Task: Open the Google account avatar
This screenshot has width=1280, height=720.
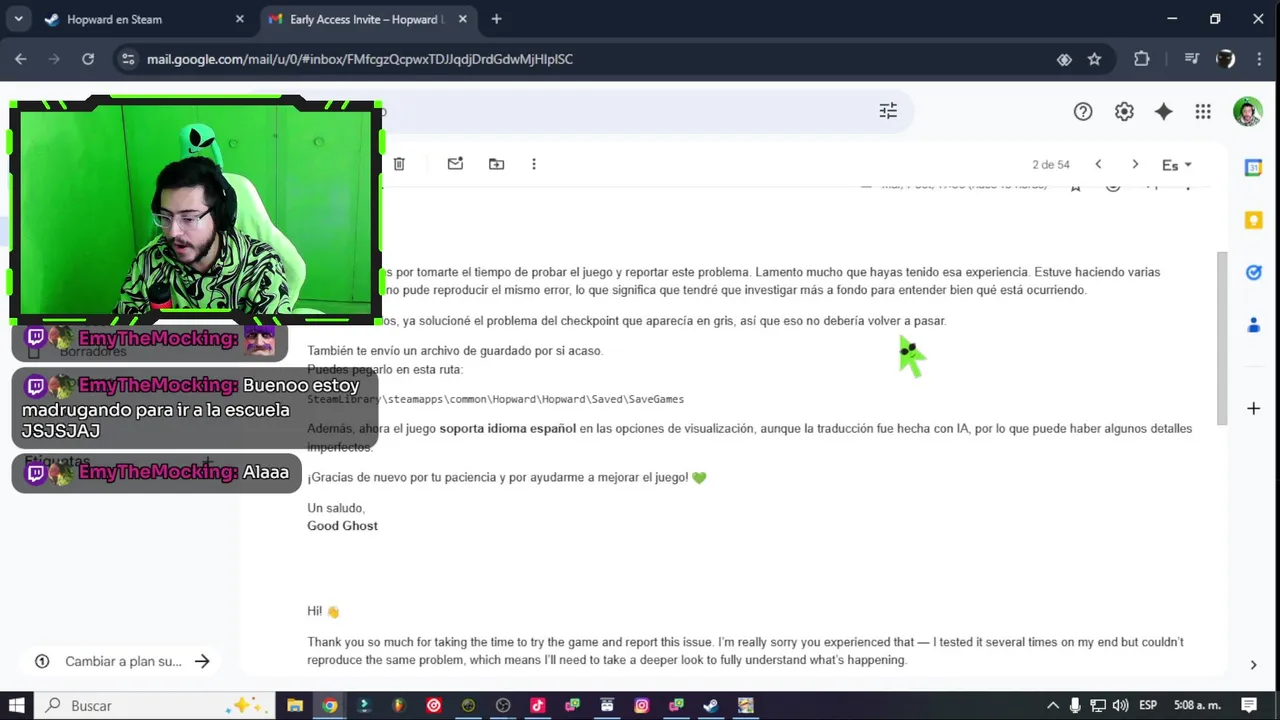Action: (1247, 112)
